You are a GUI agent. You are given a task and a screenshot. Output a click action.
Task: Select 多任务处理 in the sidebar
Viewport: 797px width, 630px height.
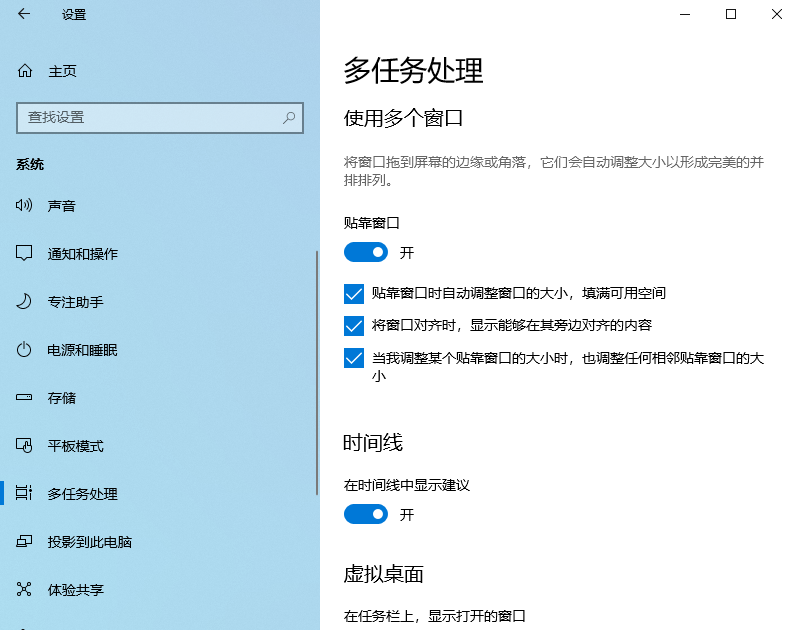pos(82,494)
